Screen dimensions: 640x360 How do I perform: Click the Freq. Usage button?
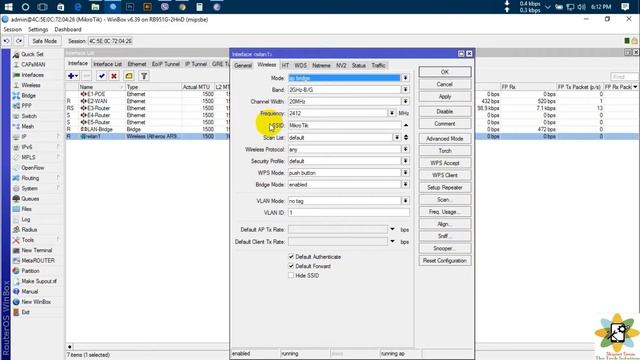click(445, 212)
